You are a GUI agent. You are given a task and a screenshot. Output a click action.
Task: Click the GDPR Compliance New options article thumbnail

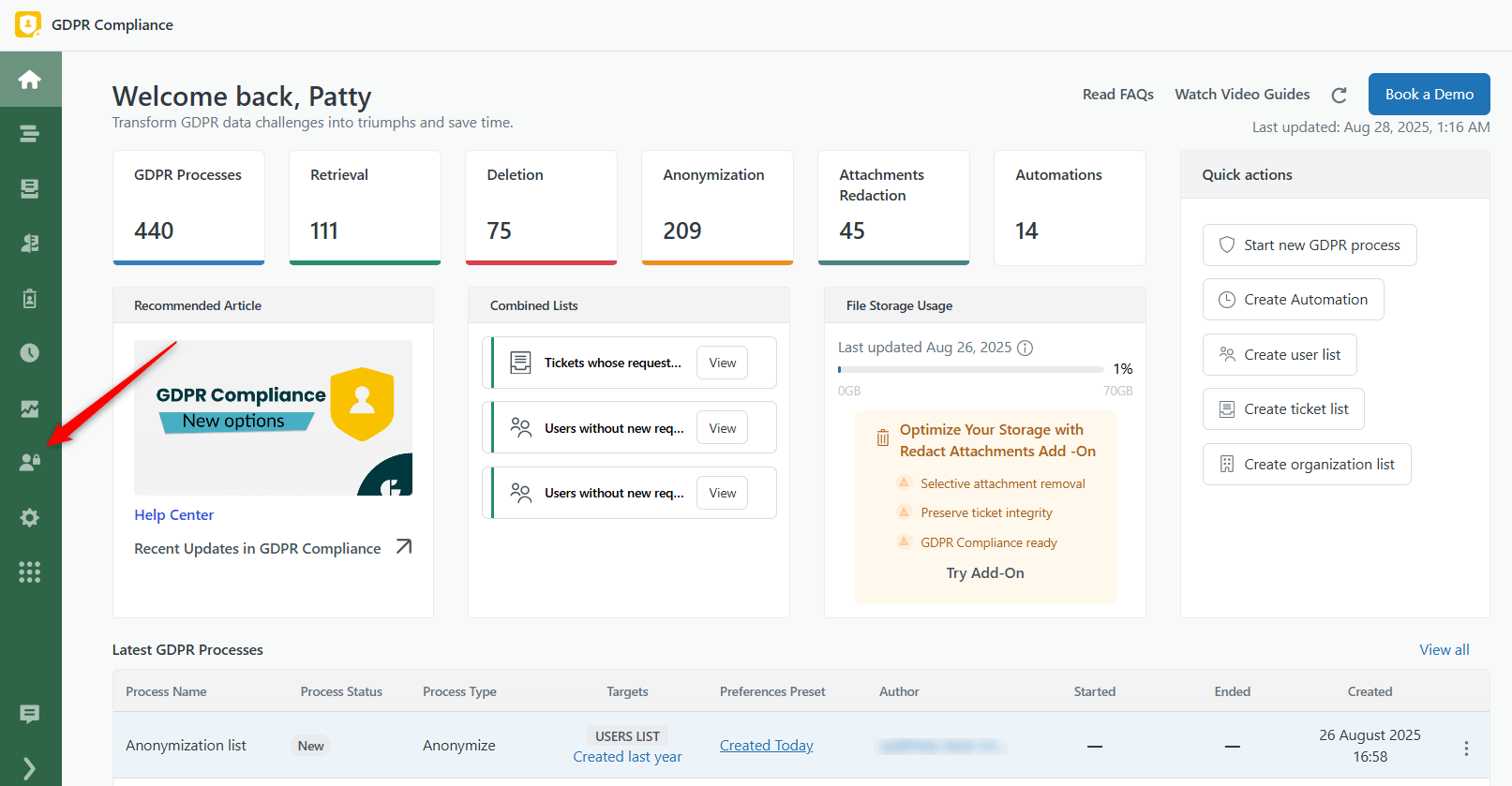click(x=273, y=418)
